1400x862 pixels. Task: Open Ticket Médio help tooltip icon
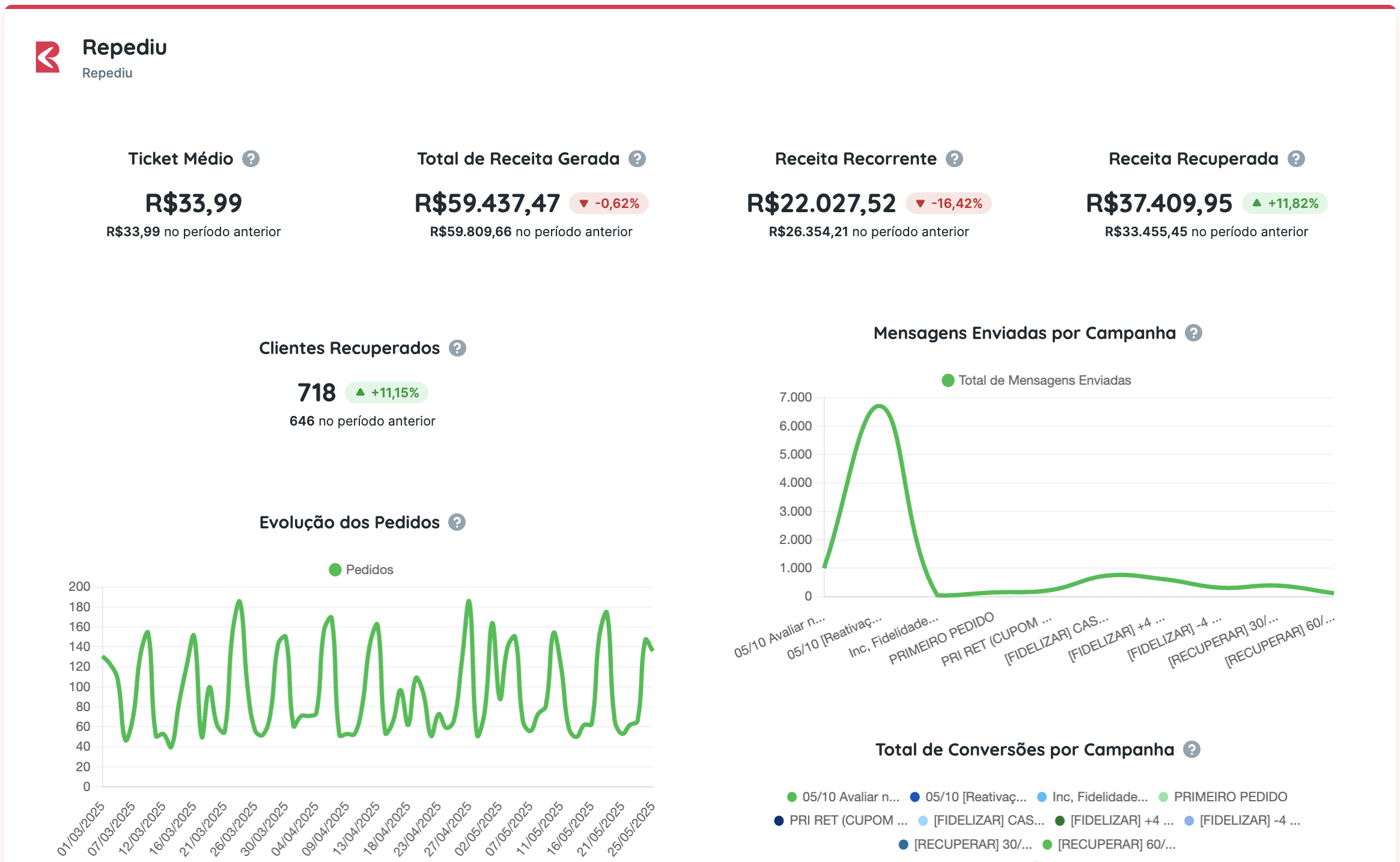tap(251, 159)
